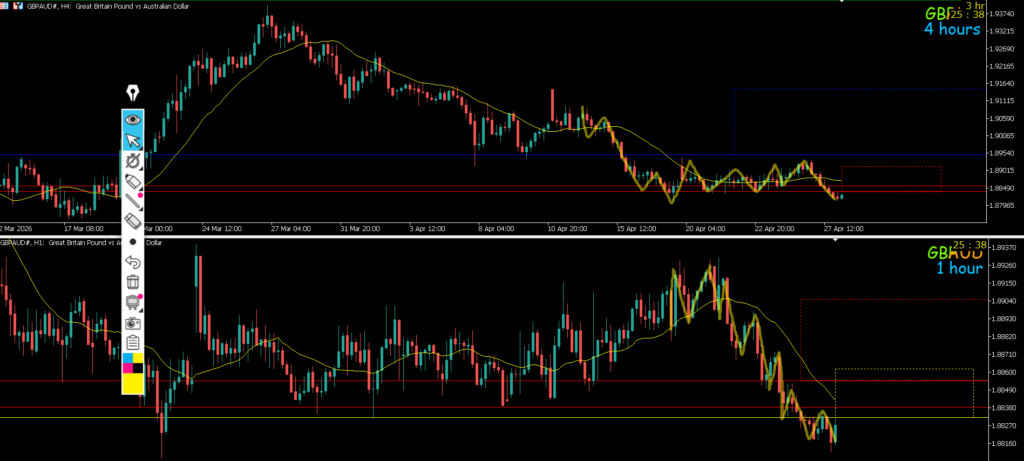The height and width of the screenshot is (461, 1024).
Task: Select the eraser tool
Action: 133,221
